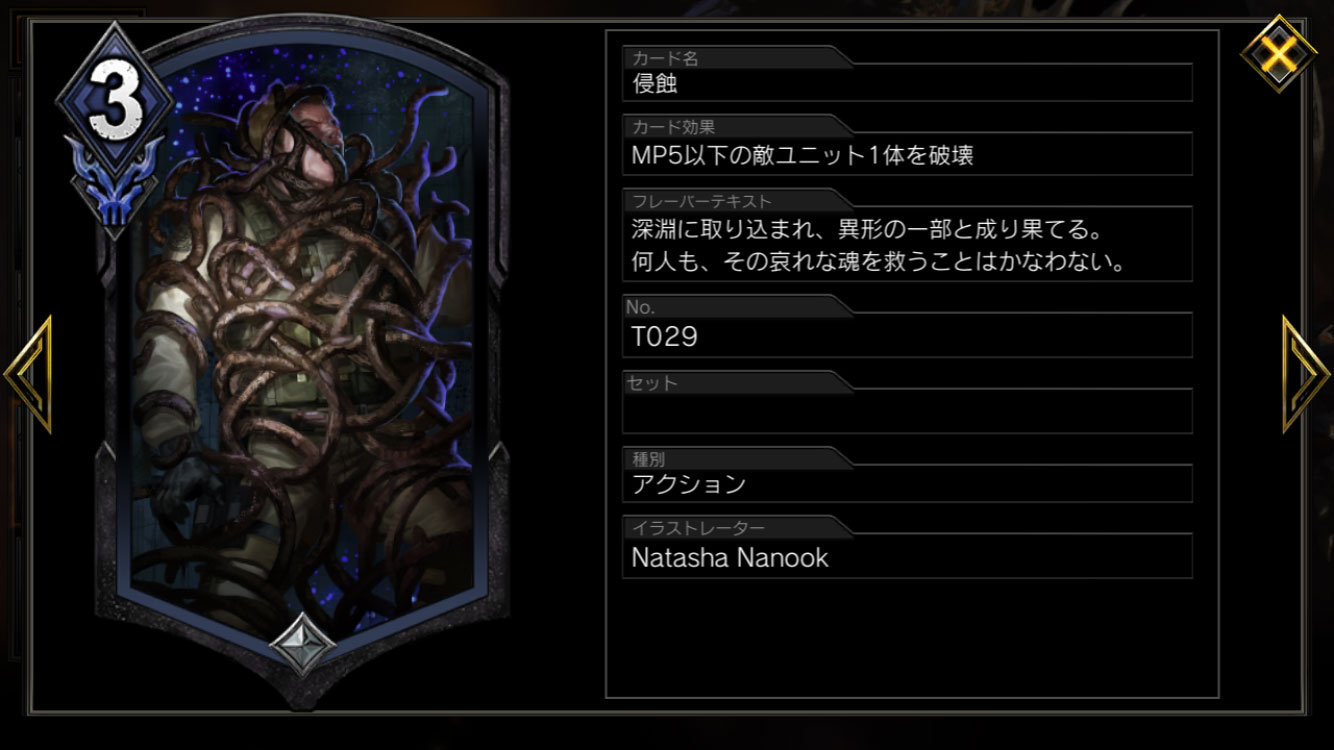Select the card name field 侵蝕
This screenshot has height=750, width=1334.
point(907,83)
